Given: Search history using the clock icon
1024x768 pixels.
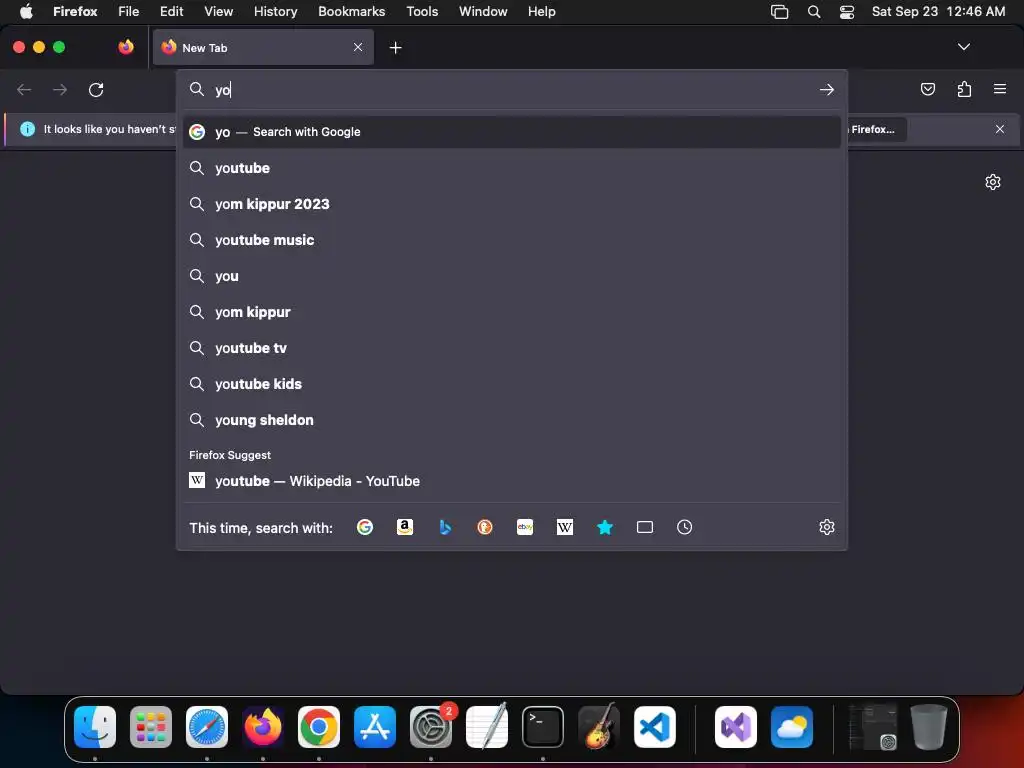Looking at the screenshot, I should pos(684,527).
